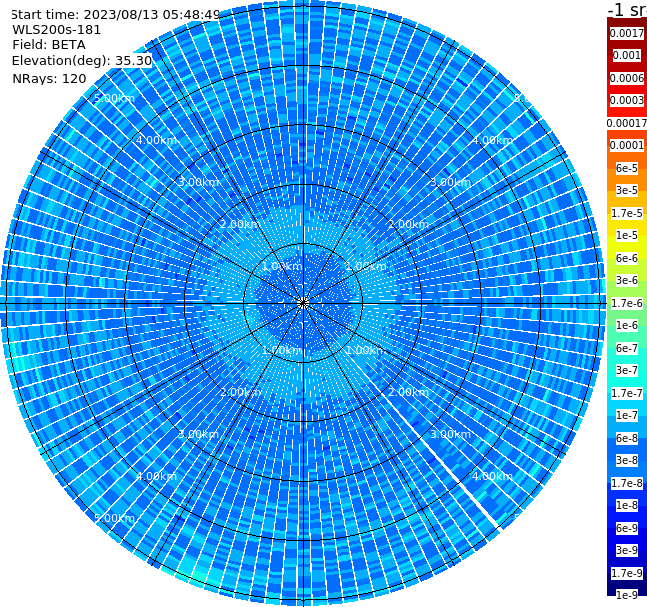647x607 pixels.
Task: Click the 1.7e-7 colorbar value
Action: click(x=627, y=393)
